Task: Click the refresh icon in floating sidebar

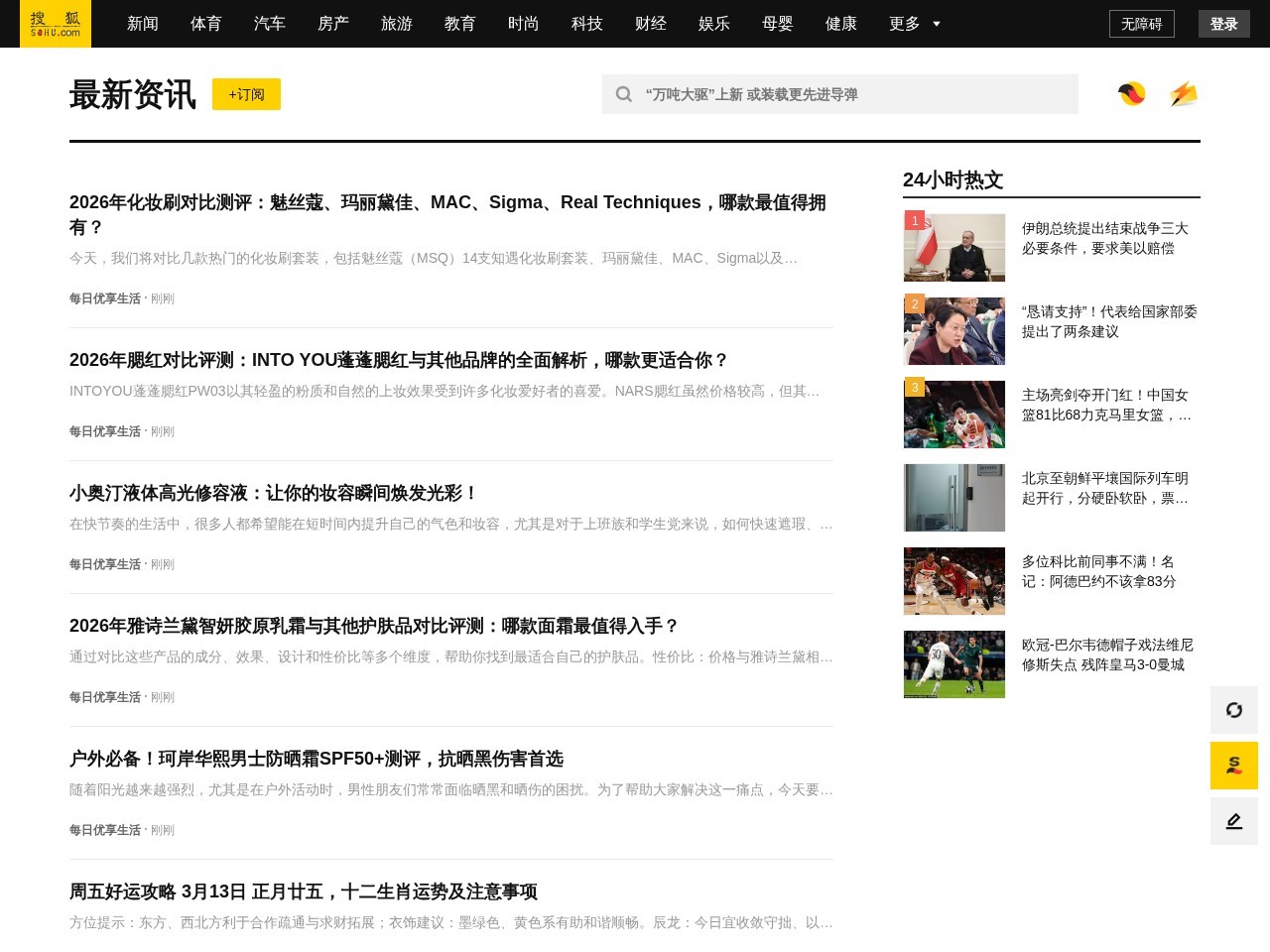Action: [1233, 710]
